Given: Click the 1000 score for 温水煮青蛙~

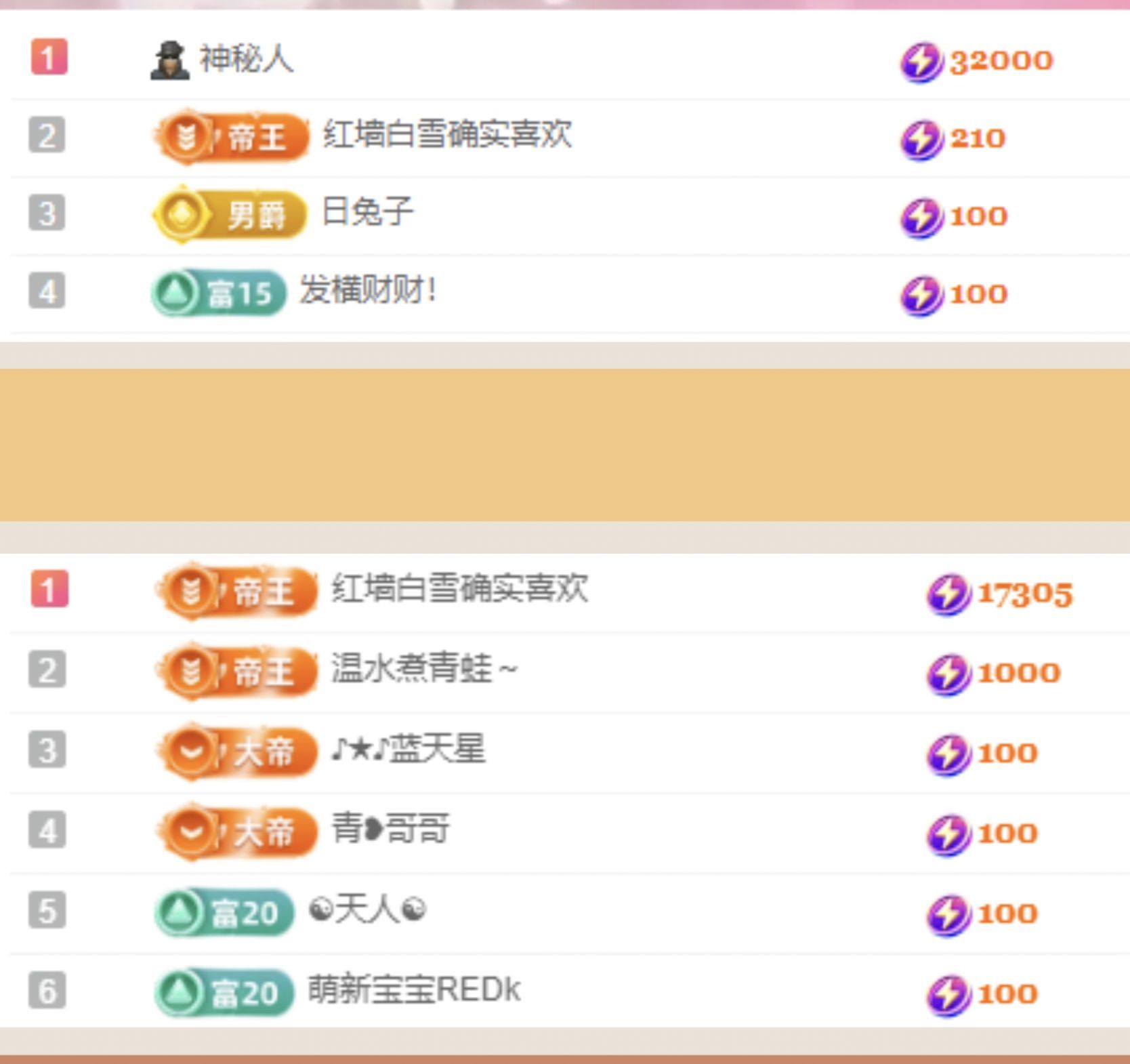Looking at the screenshot, I should [1019, 673].
